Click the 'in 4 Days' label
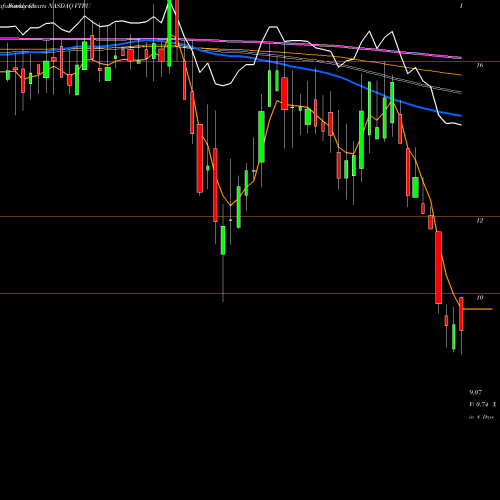The width and height of the screenshot is (500, 500). pos(481,417)
